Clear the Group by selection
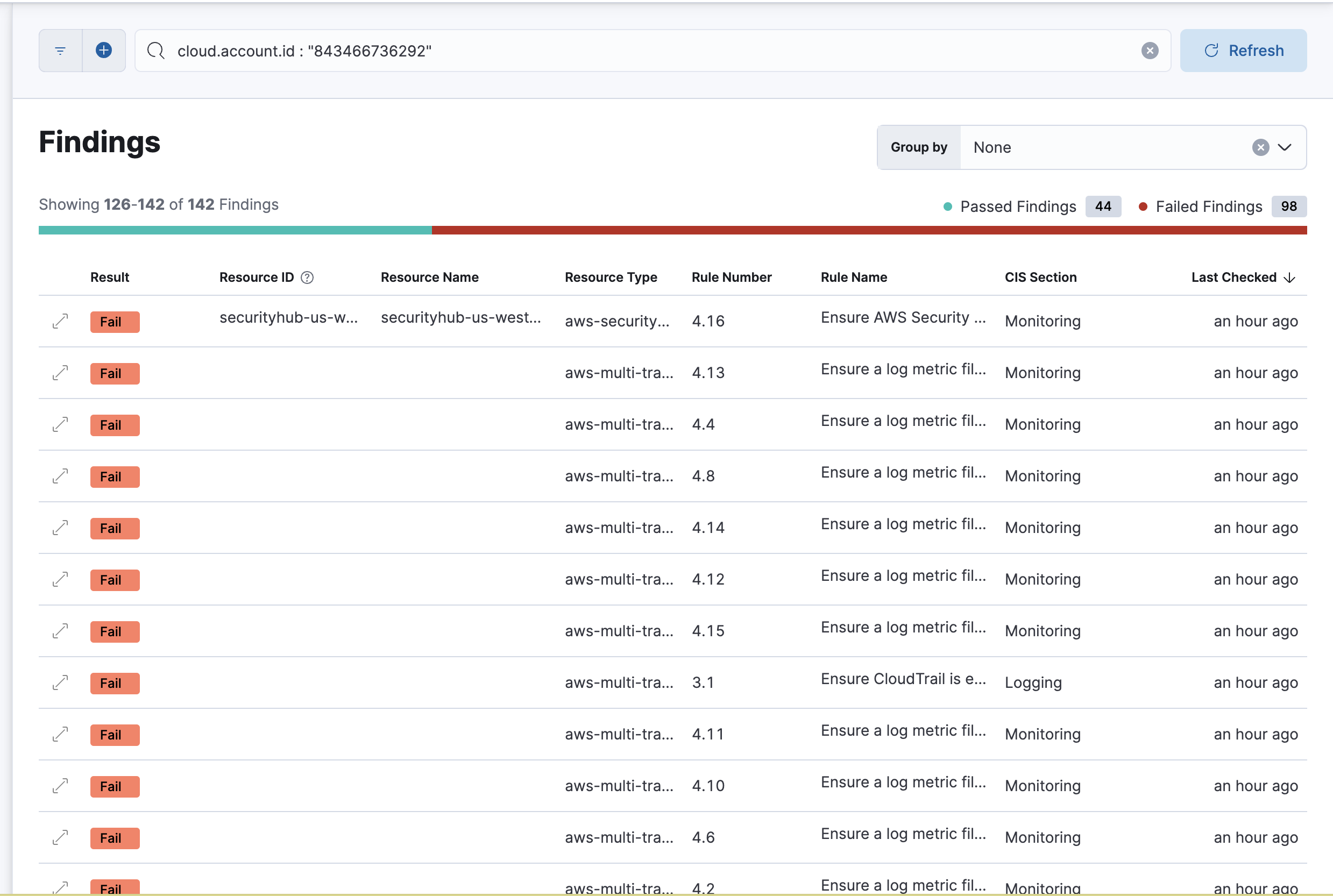Screen dimensions: 1333x896 point(1260,147)
